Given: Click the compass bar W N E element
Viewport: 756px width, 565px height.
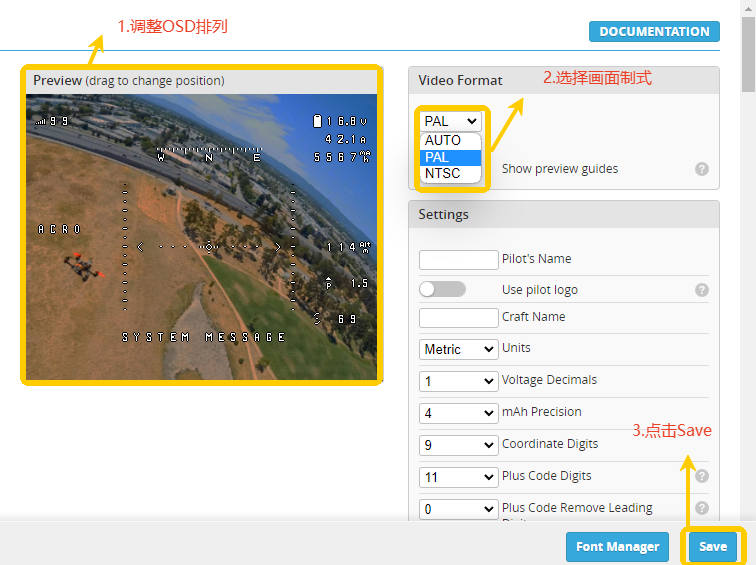Looking at the screenshot, I should 209,154.
